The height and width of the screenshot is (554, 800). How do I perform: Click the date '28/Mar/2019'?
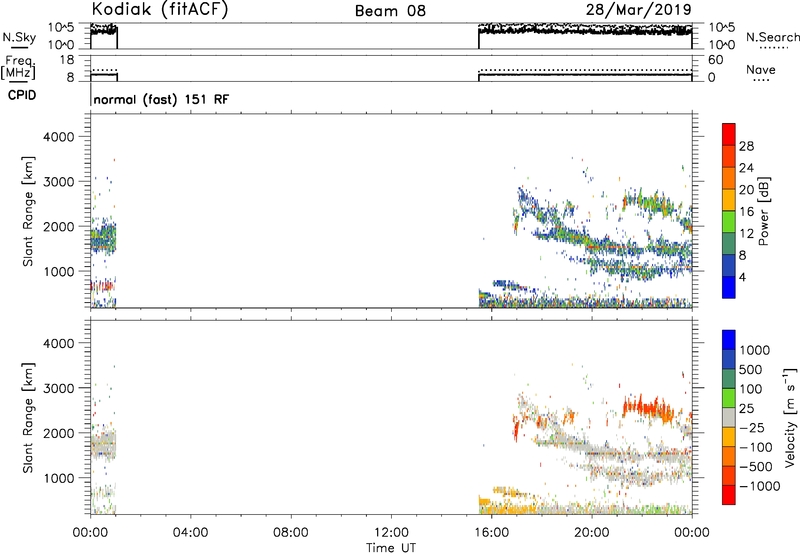[639, 9]
